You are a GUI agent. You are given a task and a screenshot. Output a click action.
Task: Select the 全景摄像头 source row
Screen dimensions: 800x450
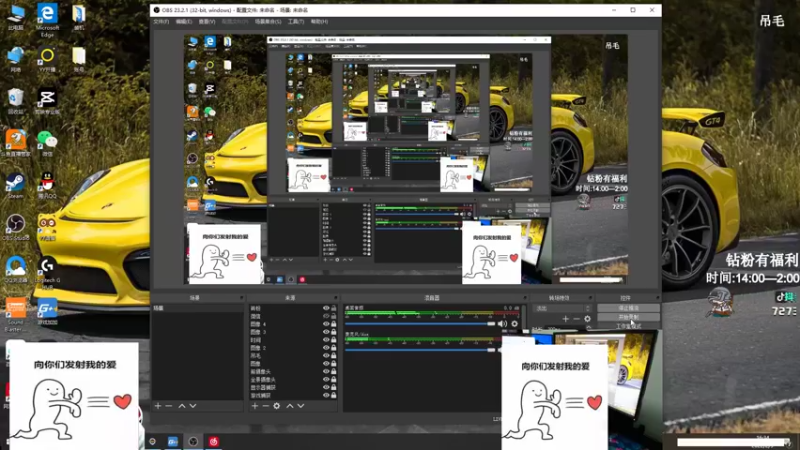click(x=293, y=379)
